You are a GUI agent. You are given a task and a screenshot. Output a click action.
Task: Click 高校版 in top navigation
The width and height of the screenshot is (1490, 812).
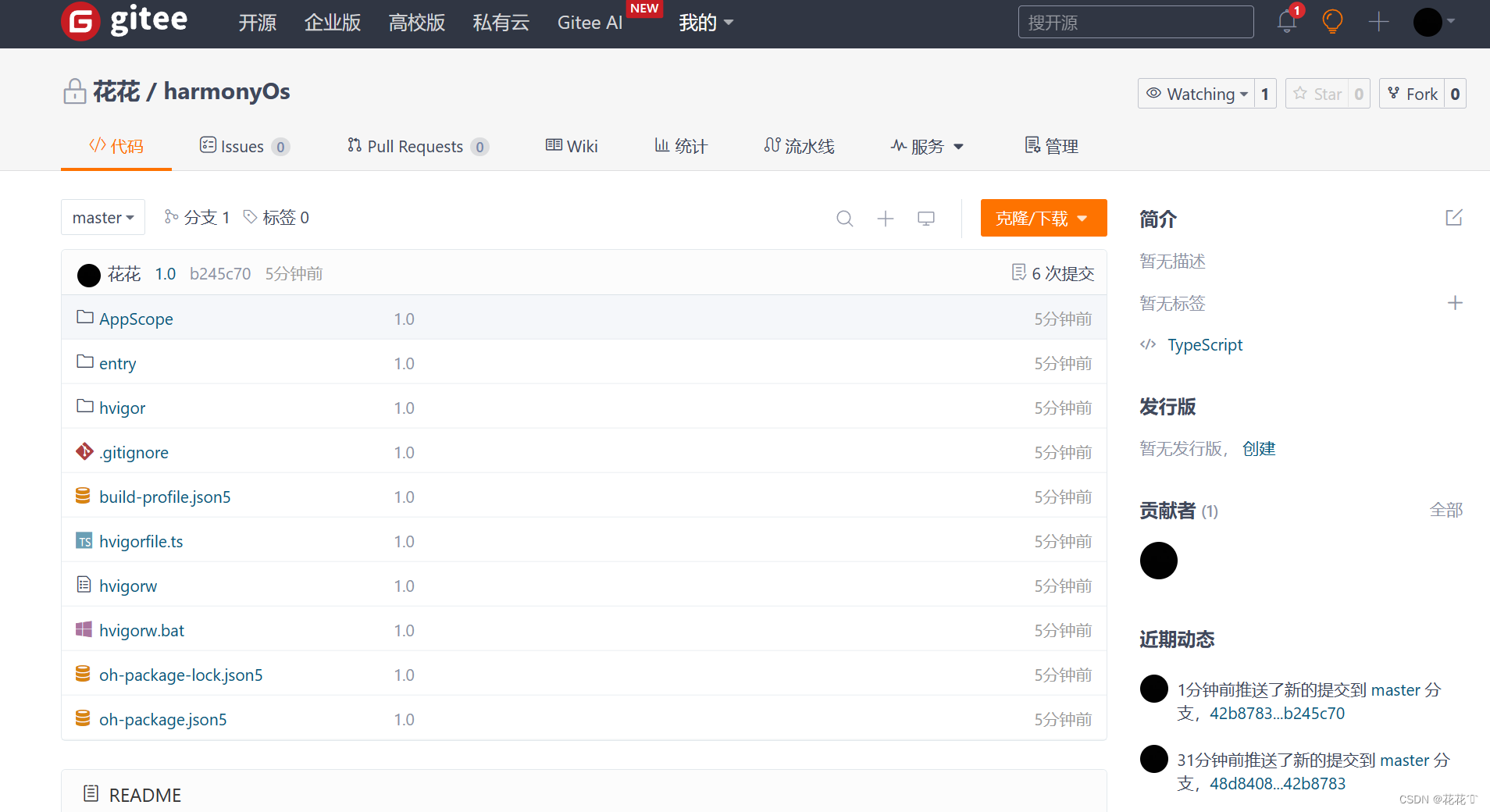[x=417, y=23]
